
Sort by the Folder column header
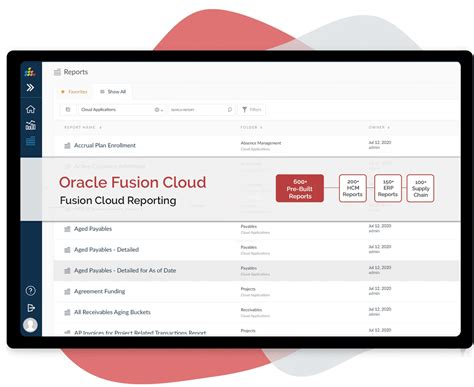[x=252, y=127]
